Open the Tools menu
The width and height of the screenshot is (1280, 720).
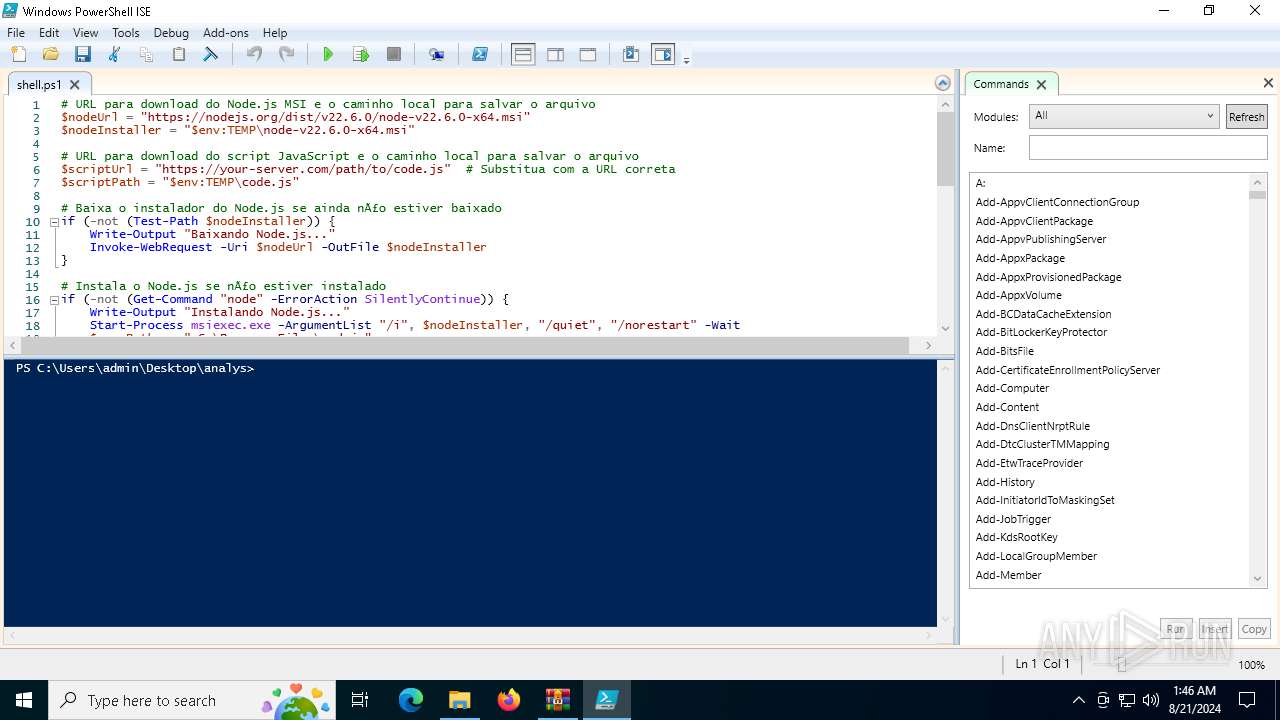[x=126, y=32]
